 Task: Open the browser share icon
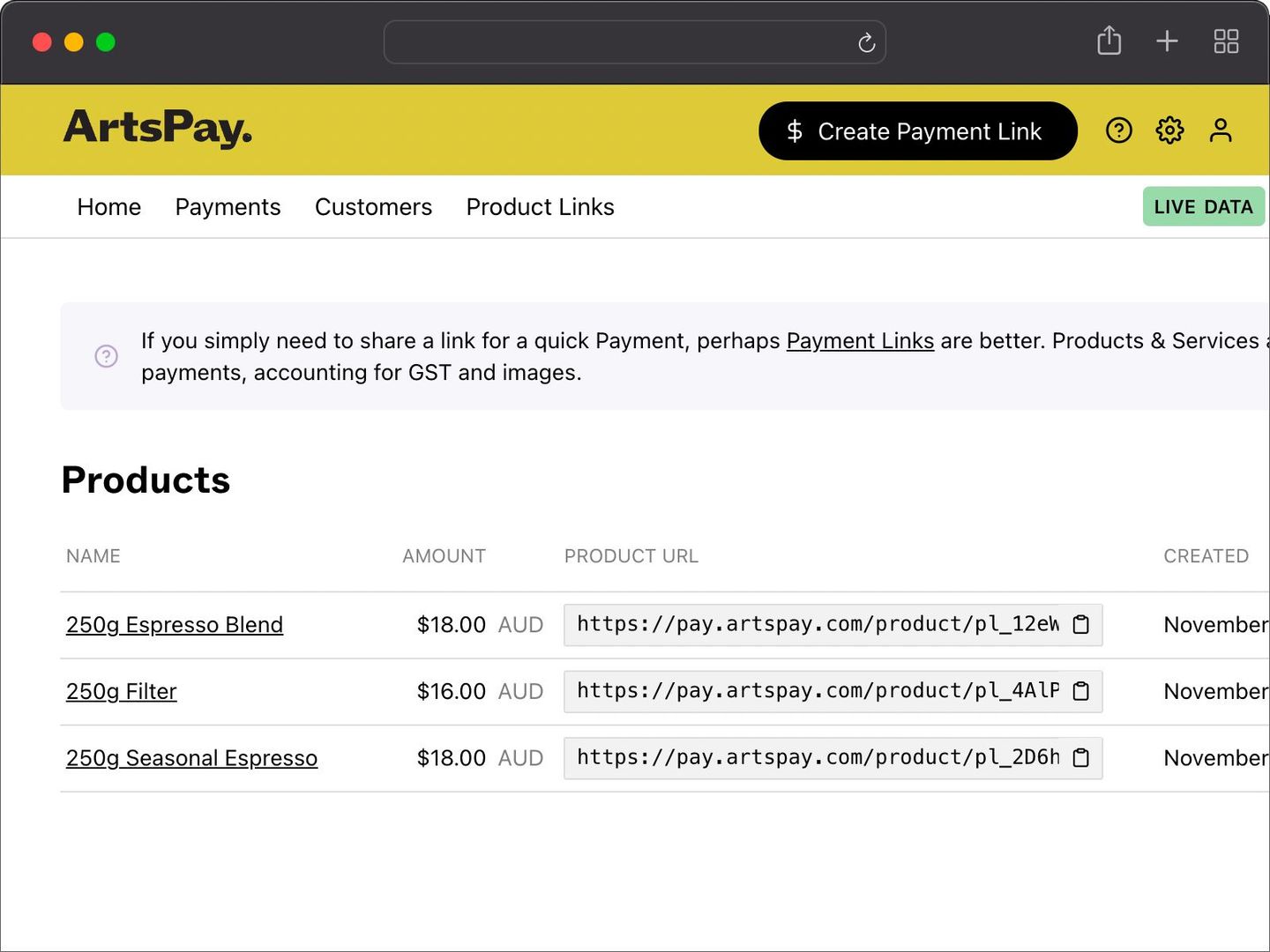coord(1109,41)
